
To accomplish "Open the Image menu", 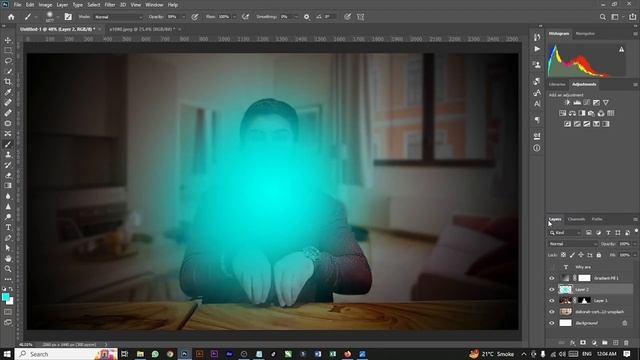I will click(x=45, y=5).
